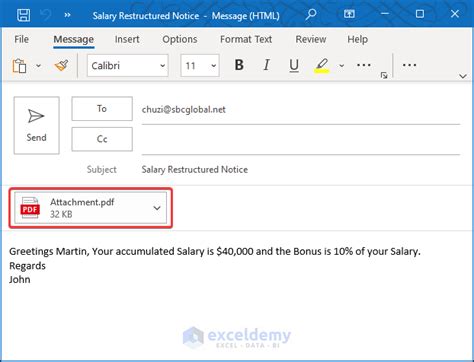Click the Paste clipboard icon
Image resolution: width=474 pixels, height=362 pixels.
pyautogui.click(x=19, y=66)
